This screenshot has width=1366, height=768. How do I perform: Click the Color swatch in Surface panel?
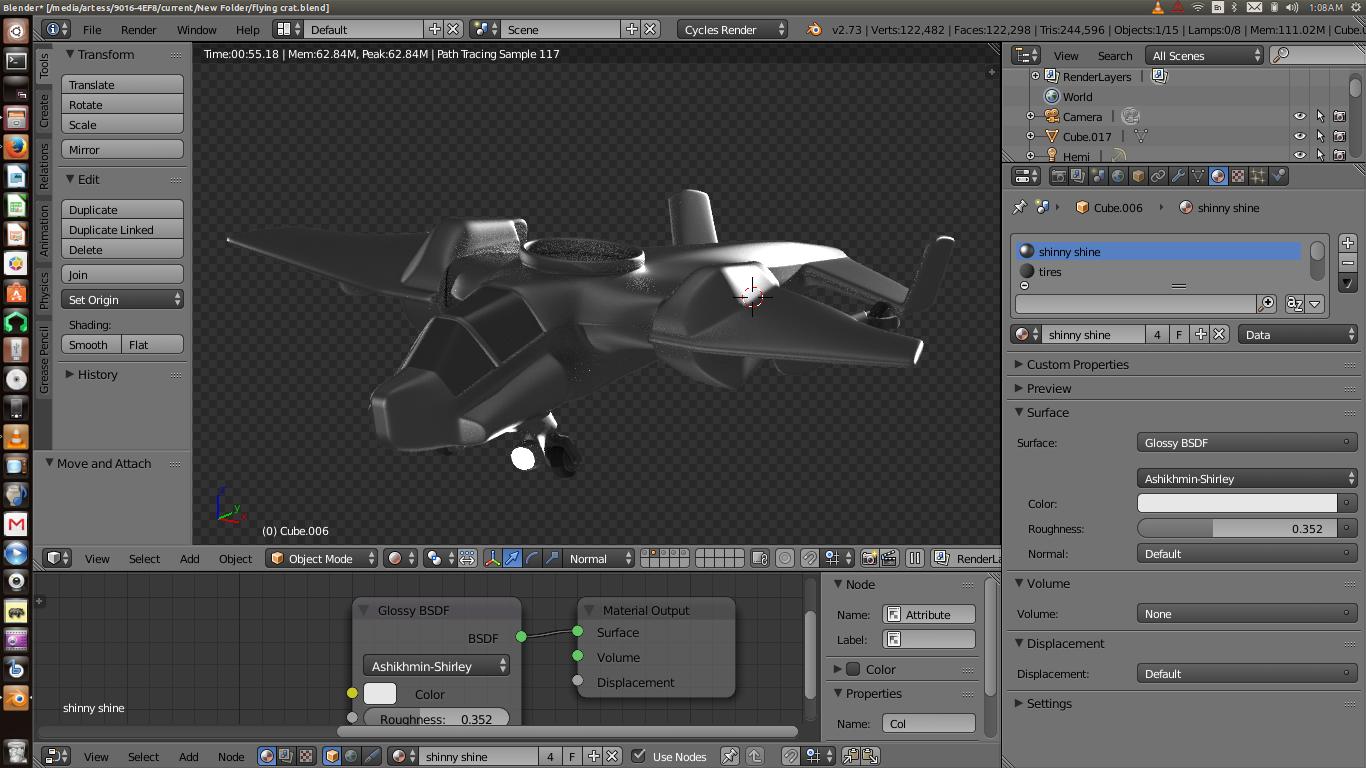1237,503
